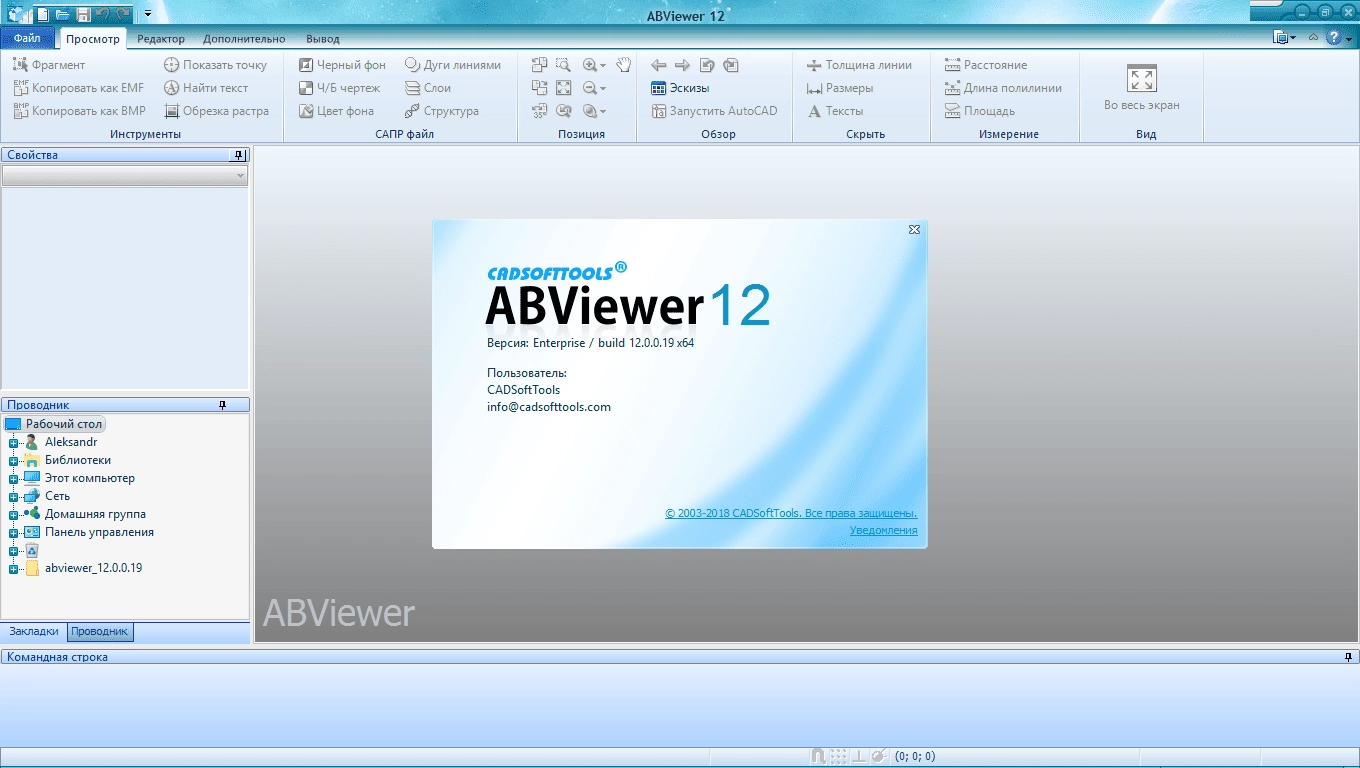Open the Закладки panel tab
The width and height of the screenshot is (1360, 768).
(34, 632)
